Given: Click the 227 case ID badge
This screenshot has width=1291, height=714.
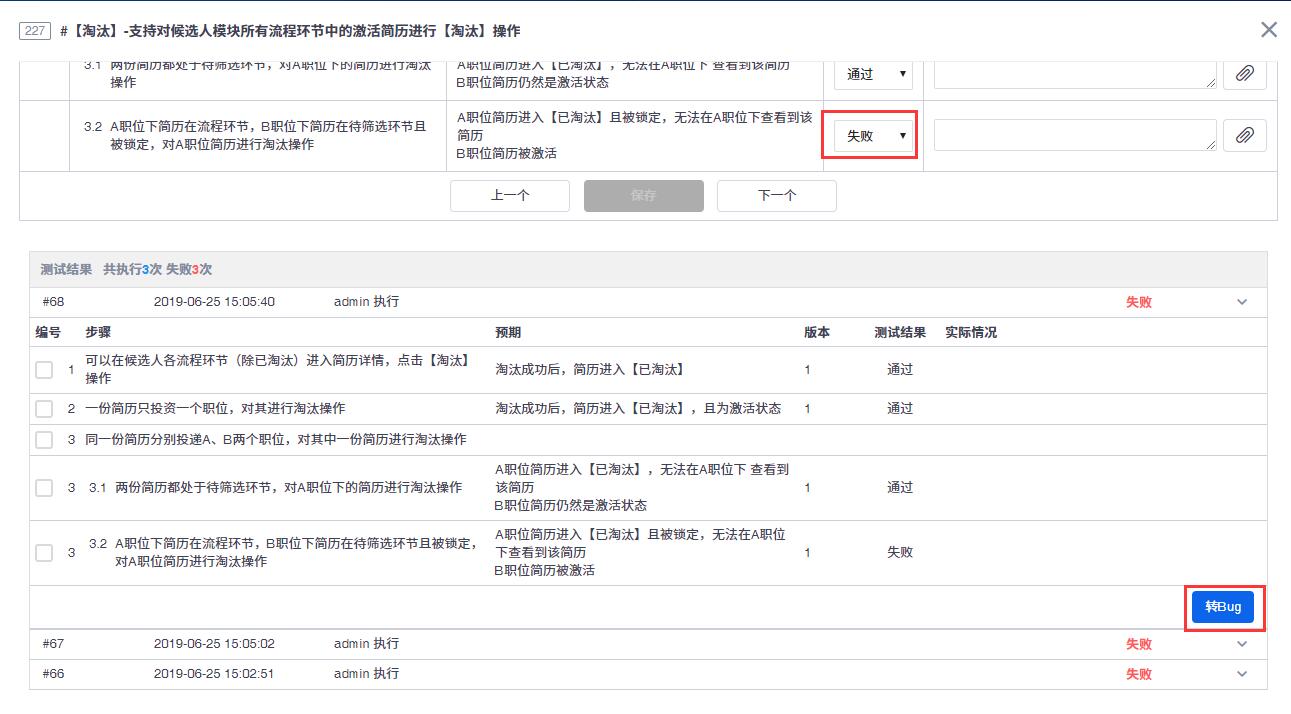Looking at the screenshot, I should (x=35, y=31).
